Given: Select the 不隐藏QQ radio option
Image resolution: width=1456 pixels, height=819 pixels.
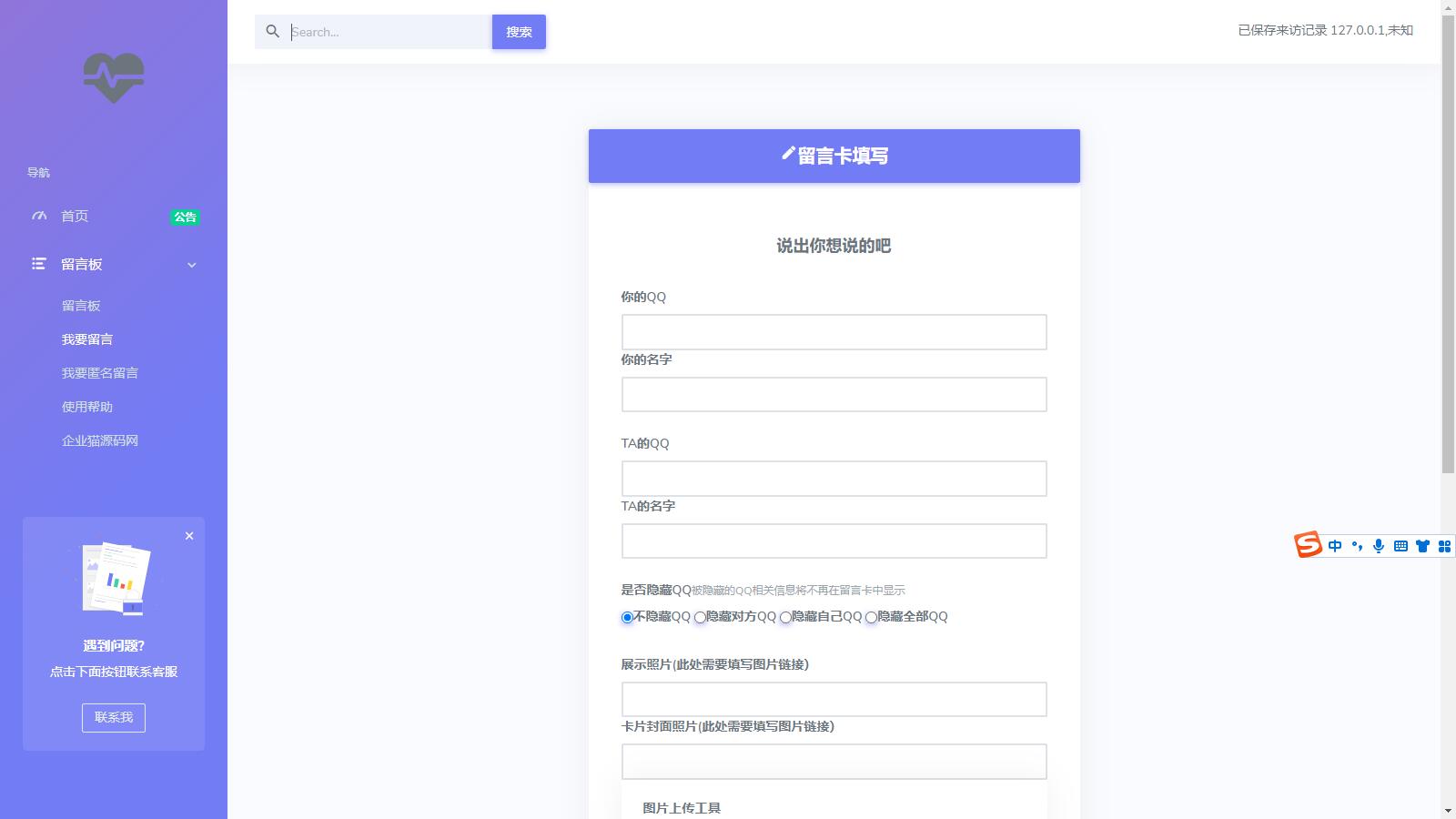Looking at the screenshot, I should click(626, 617).
